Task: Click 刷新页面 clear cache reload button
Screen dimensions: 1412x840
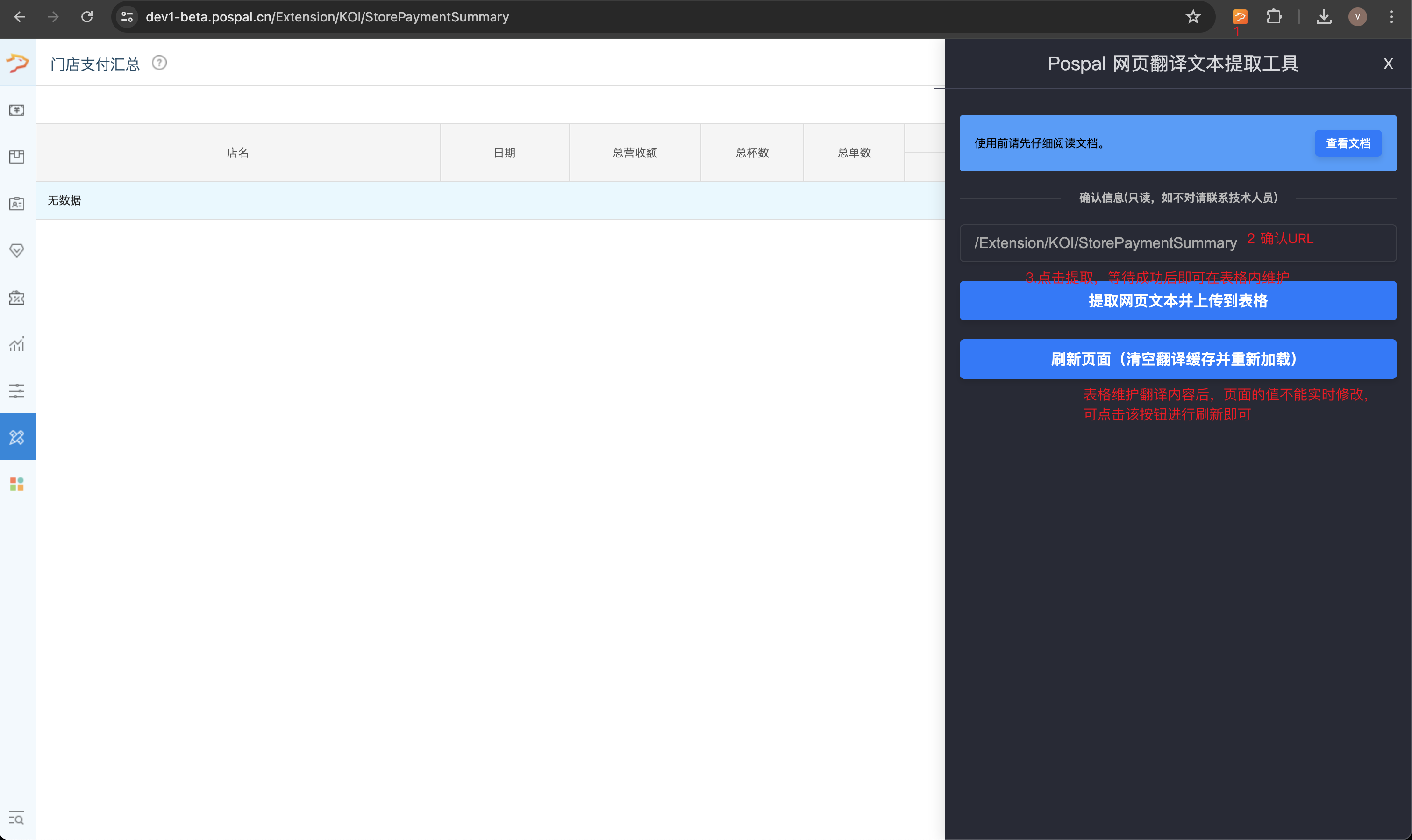Action: pos(1178,359)
